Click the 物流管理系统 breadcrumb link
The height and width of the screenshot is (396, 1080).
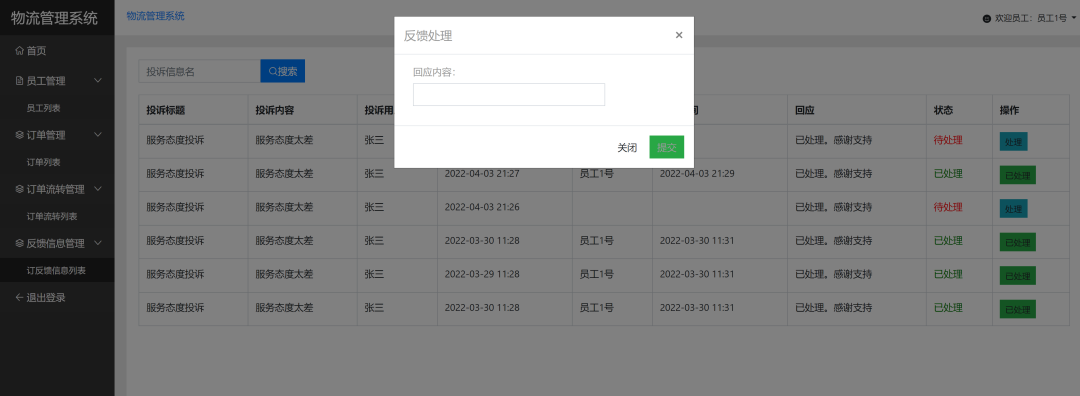tap(156, 16)
